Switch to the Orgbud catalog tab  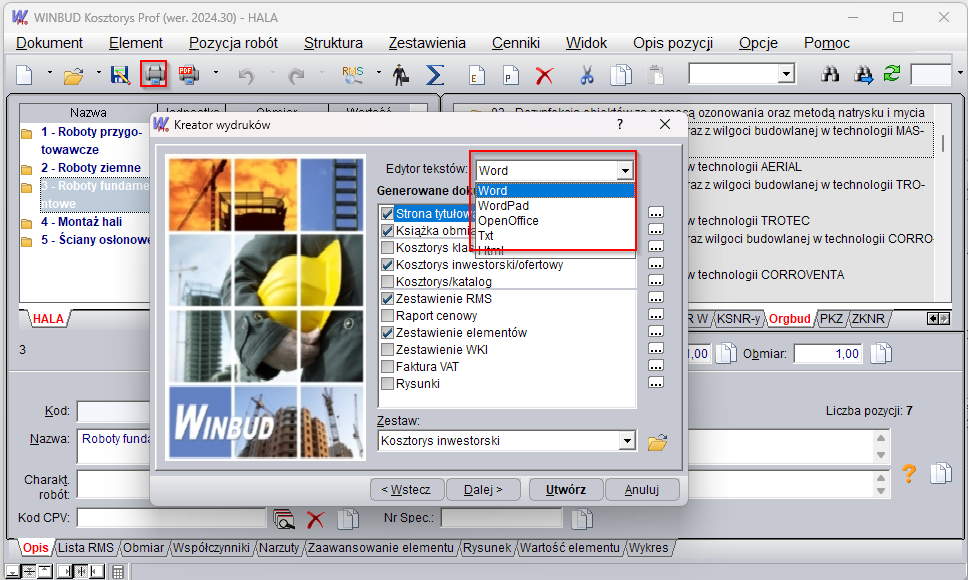tap(790, 319)
